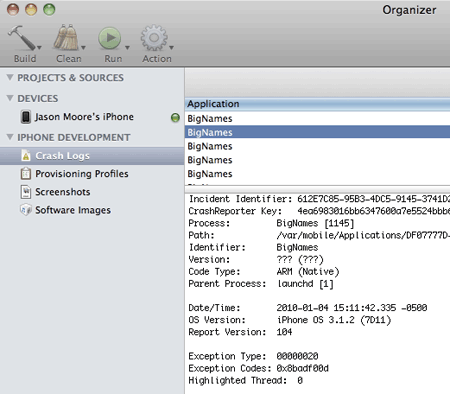Click the iPhone device icon
This screenshot has height=394, width=450.
tap(26, 117)
